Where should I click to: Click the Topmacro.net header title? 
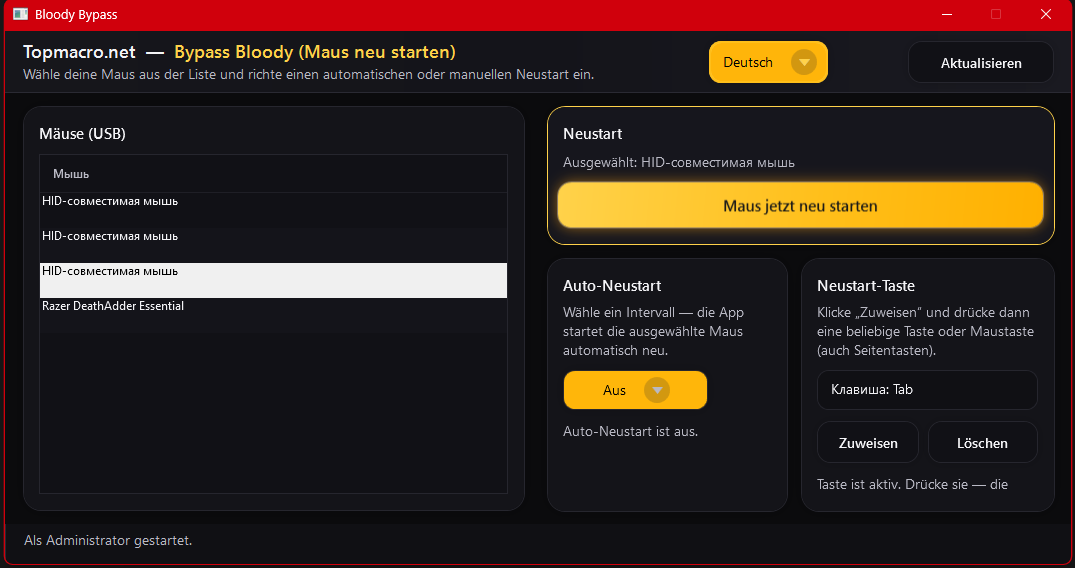coord(79,52)
